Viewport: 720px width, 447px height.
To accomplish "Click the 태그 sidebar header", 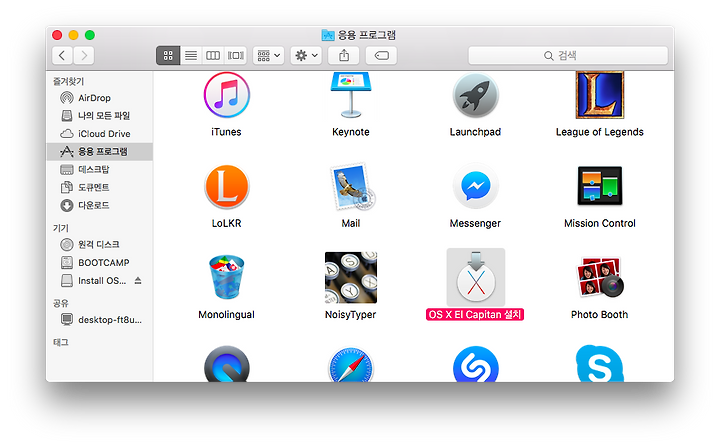I will [x=61, y=342].
